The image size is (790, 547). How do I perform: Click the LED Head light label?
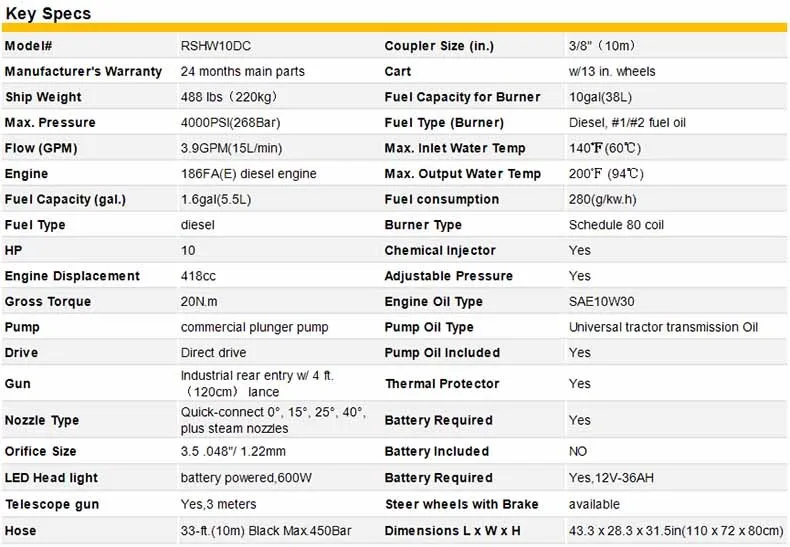pyautogui.click(x=51, y=478)
